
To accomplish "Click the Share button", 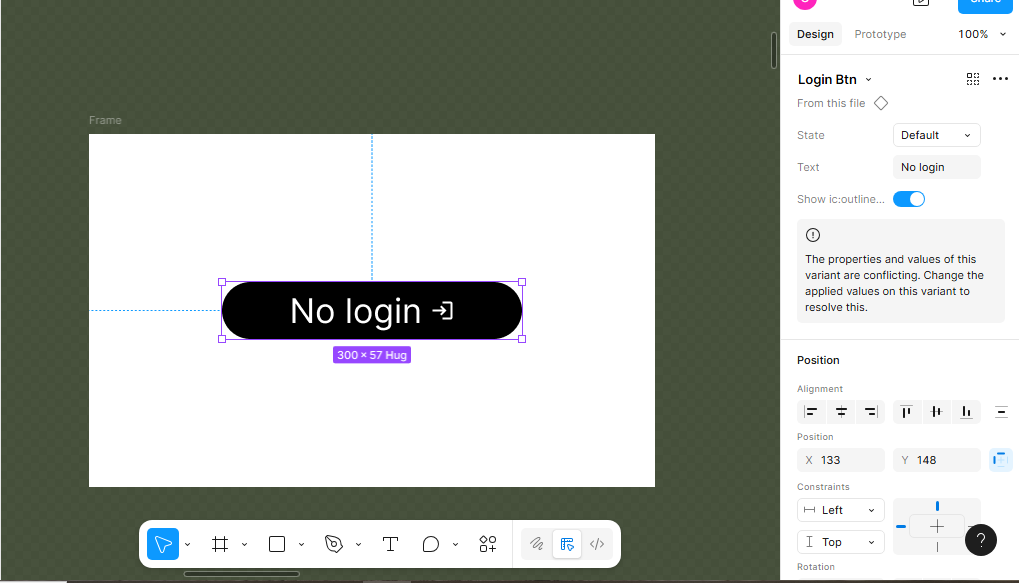I will click(x=985, y=3).
